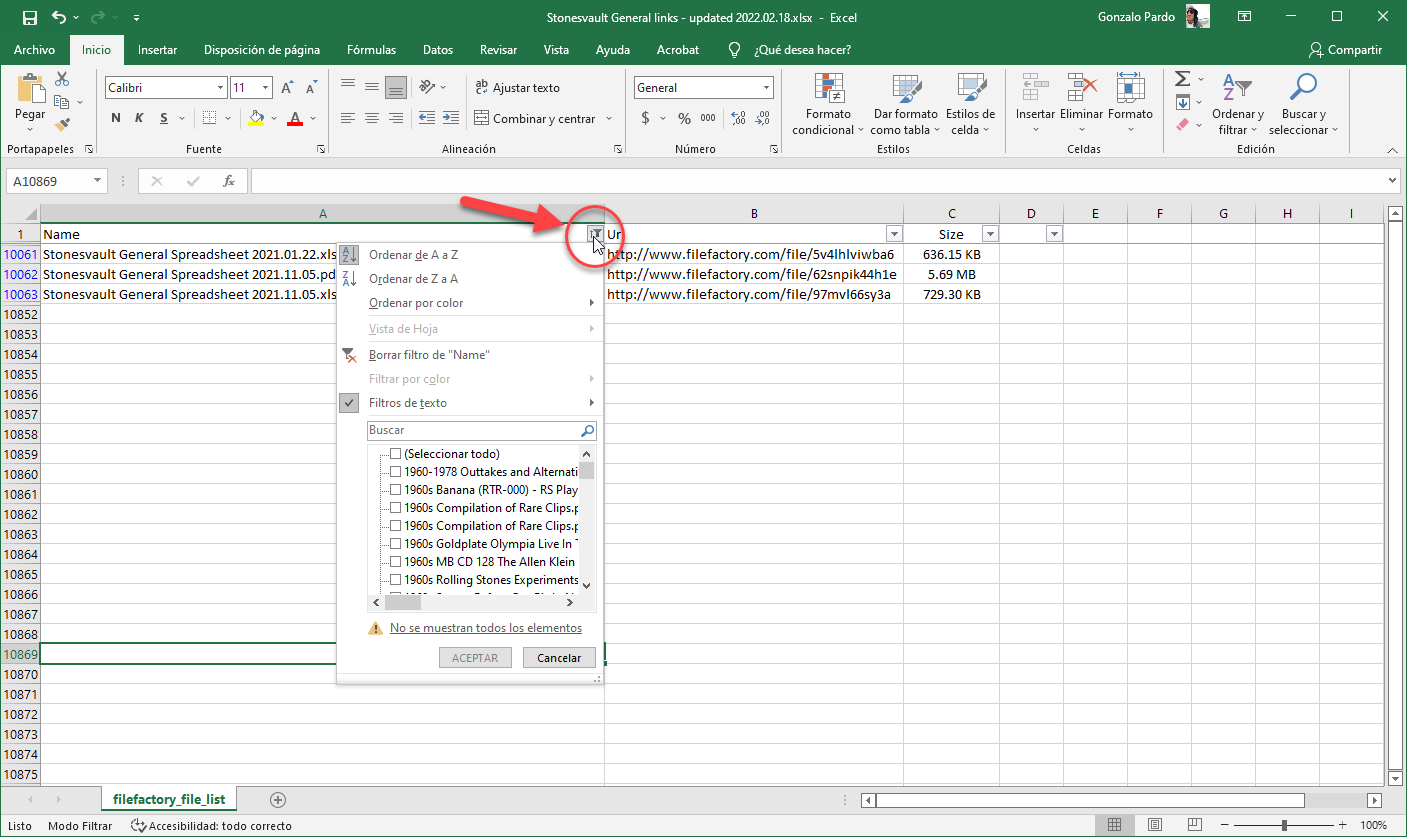This screenshot has height=837, width=1407.
Task: Open Estilos de celda gallery
Action: click(969, 104)
